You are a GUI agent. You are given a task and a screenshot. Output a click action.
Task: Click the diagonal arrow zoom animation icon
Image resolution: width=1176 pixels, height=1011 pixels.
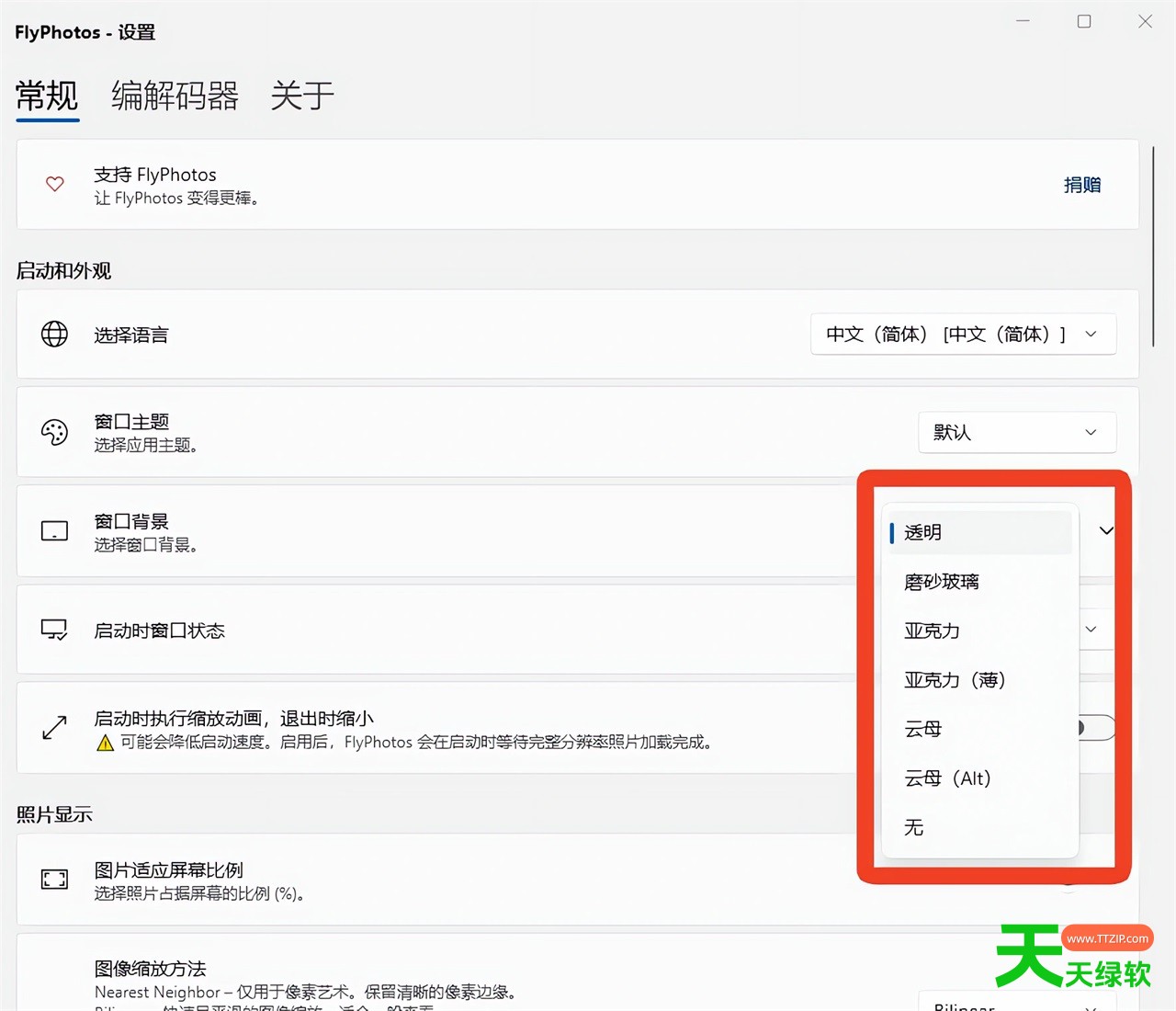pos(54,728)
